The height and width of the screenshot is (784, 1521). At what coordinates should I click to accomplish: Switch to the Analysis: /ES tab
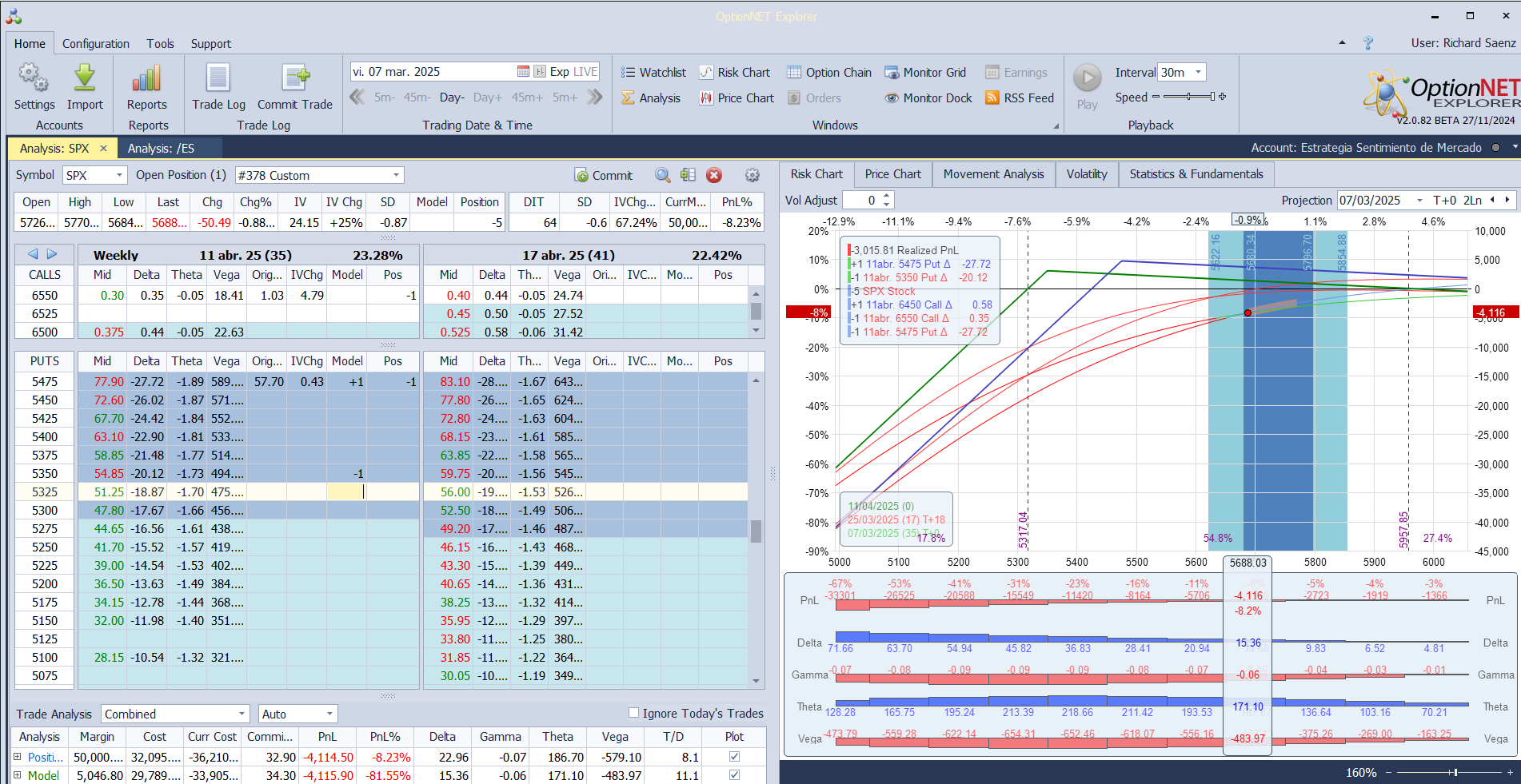point(162,149)
